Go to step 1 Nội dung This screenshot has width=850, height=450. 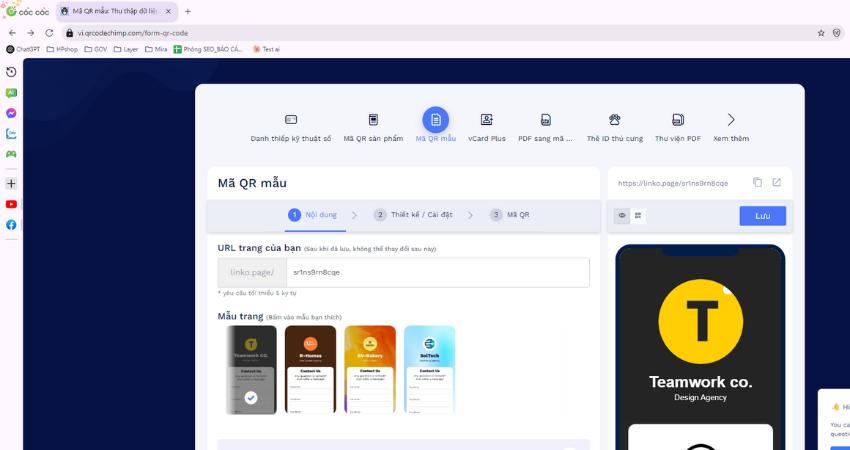click(312, 215)
